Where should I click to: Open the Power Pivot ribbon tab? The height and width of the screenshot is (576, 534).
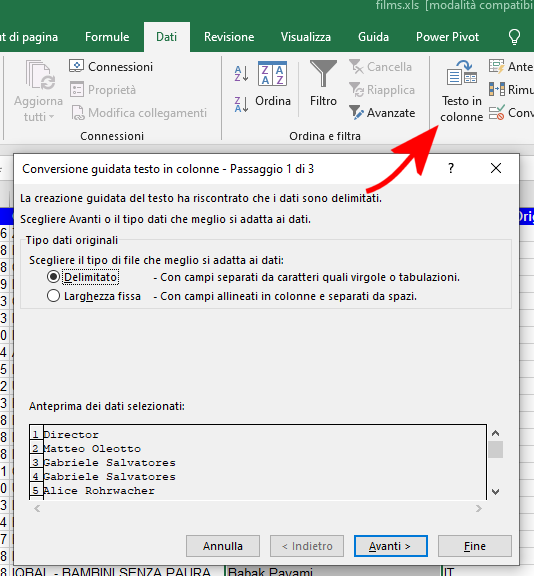pyautogui.click(x=447, y=37)
